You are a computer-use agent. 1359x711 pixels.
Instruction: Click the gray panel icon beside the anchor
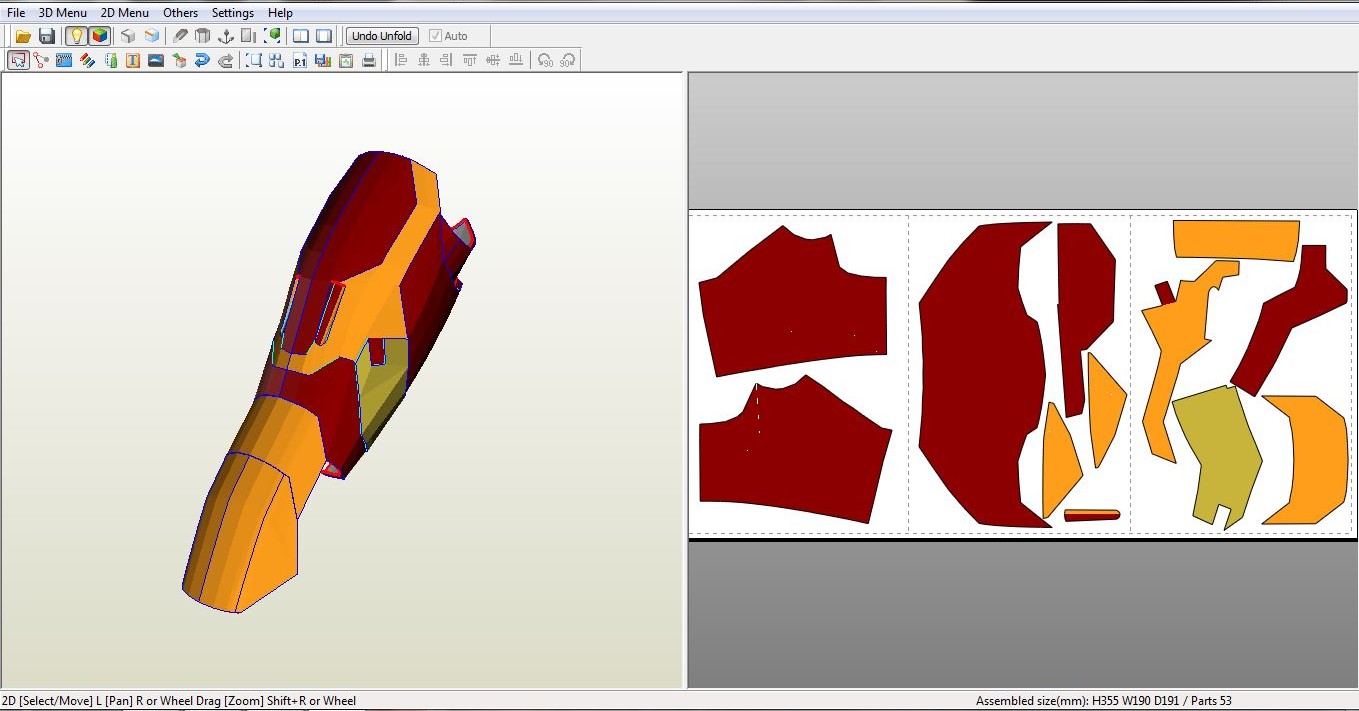[x=249, y=36]
